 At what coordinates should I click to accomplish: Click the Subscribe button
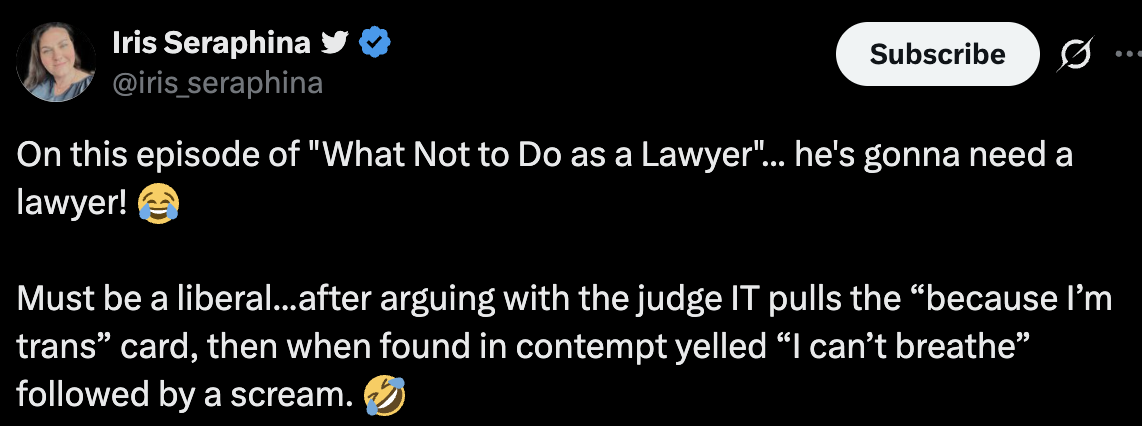coord(937,54)
